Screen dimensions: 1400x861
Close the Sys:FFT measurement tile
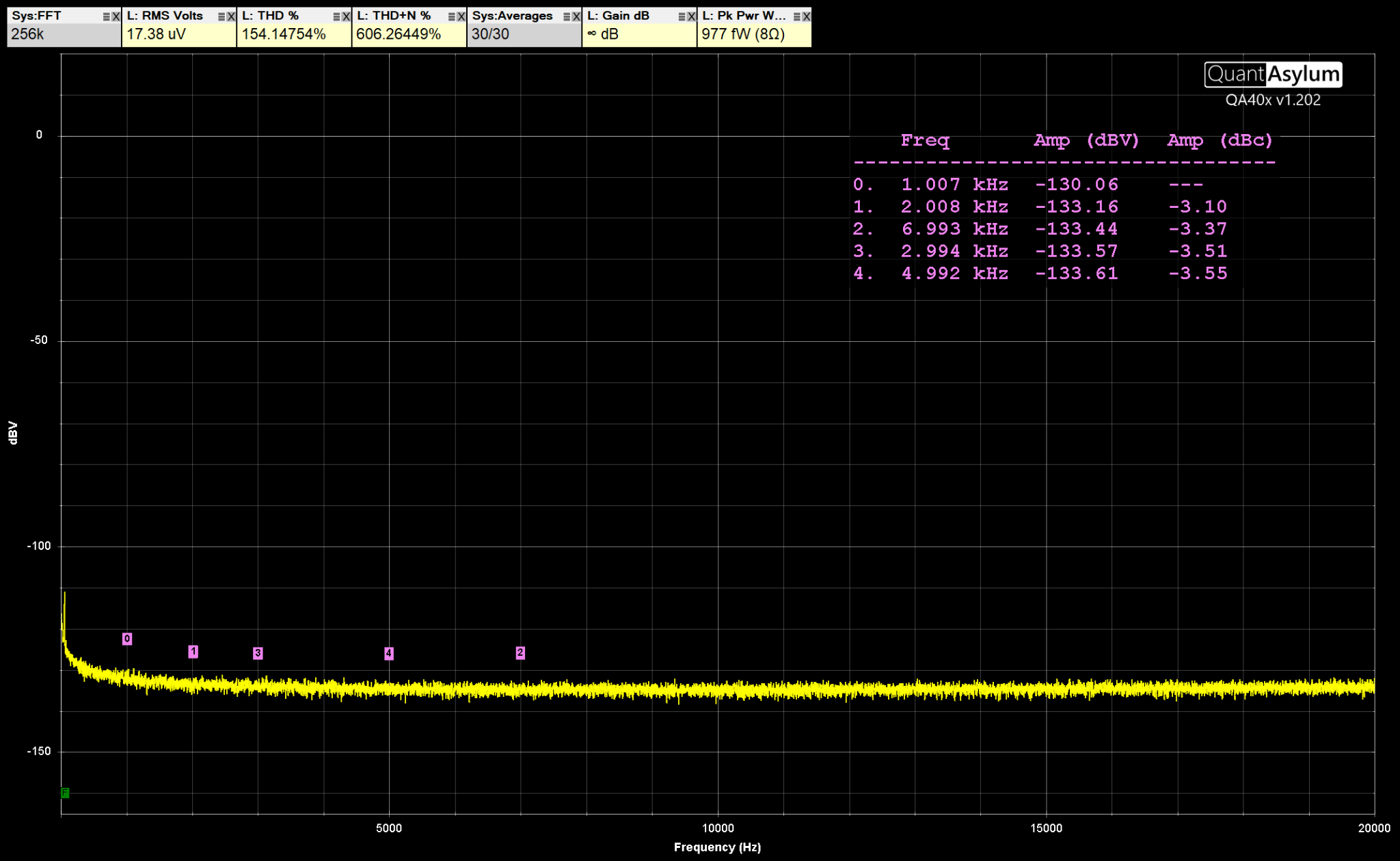click(116, 16)
